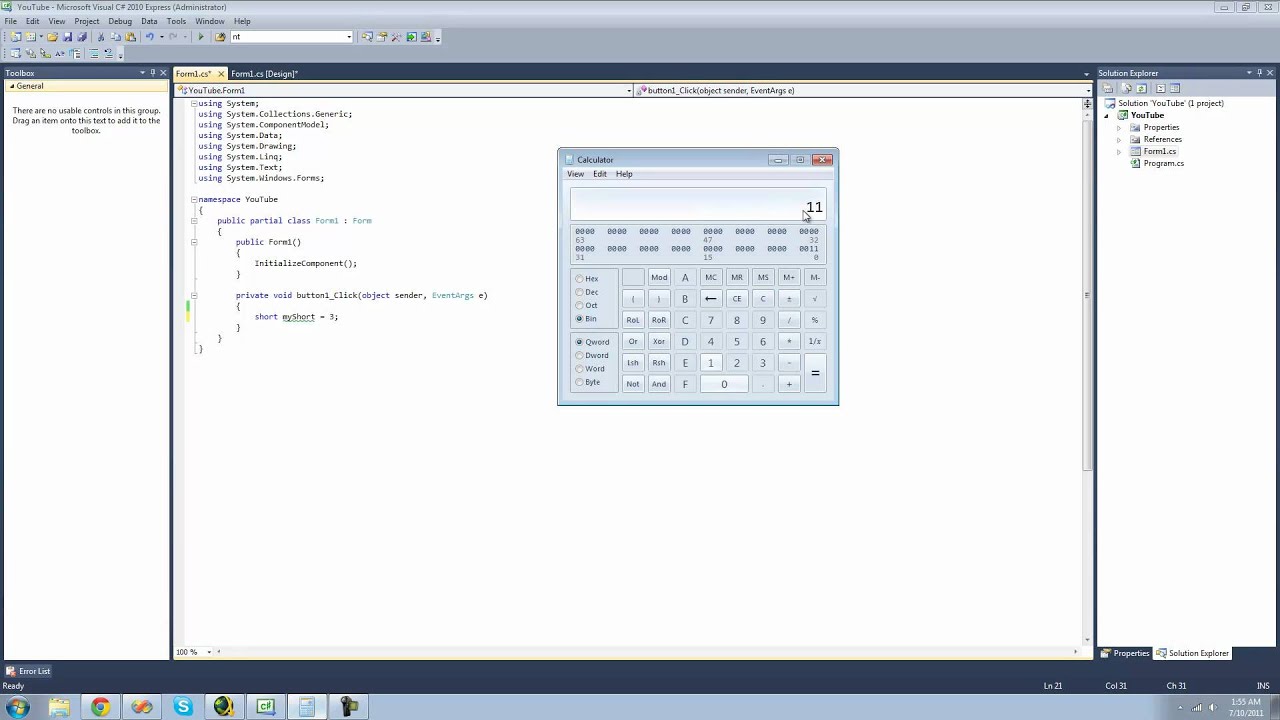The height and width of the screenshot is (720, 1280).
Task: Click the MS memory store button
Action: 763,278
